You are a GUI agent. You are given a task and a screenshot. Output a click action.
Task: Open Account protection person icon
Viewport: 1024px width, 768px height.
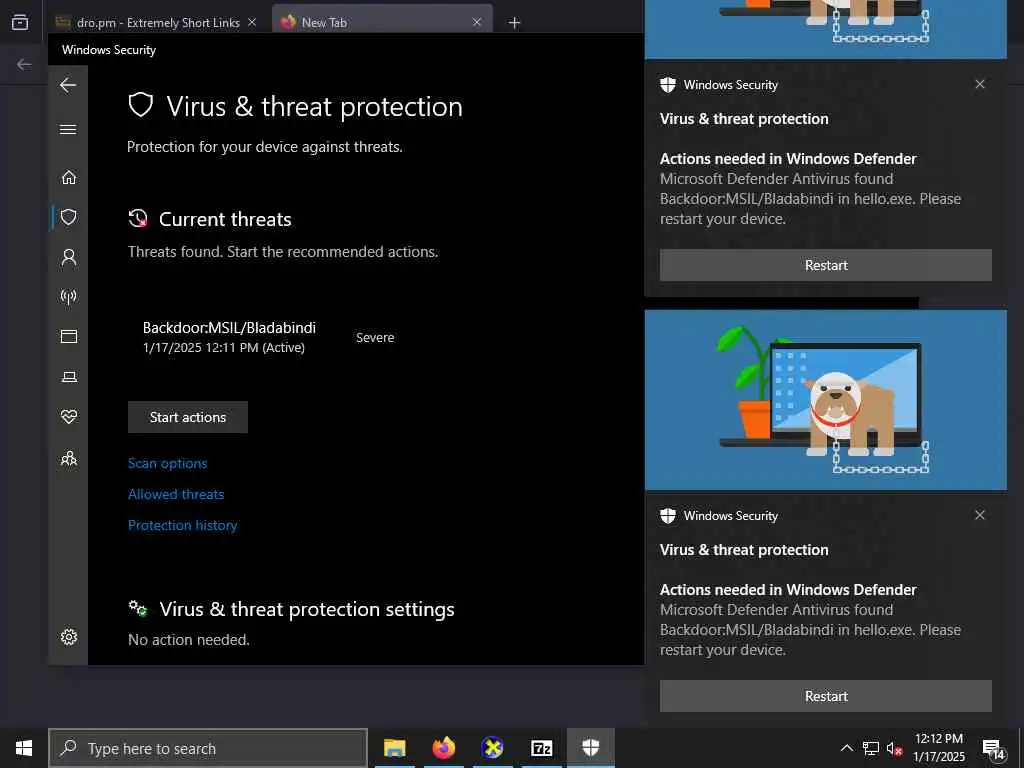click(69, 257)
